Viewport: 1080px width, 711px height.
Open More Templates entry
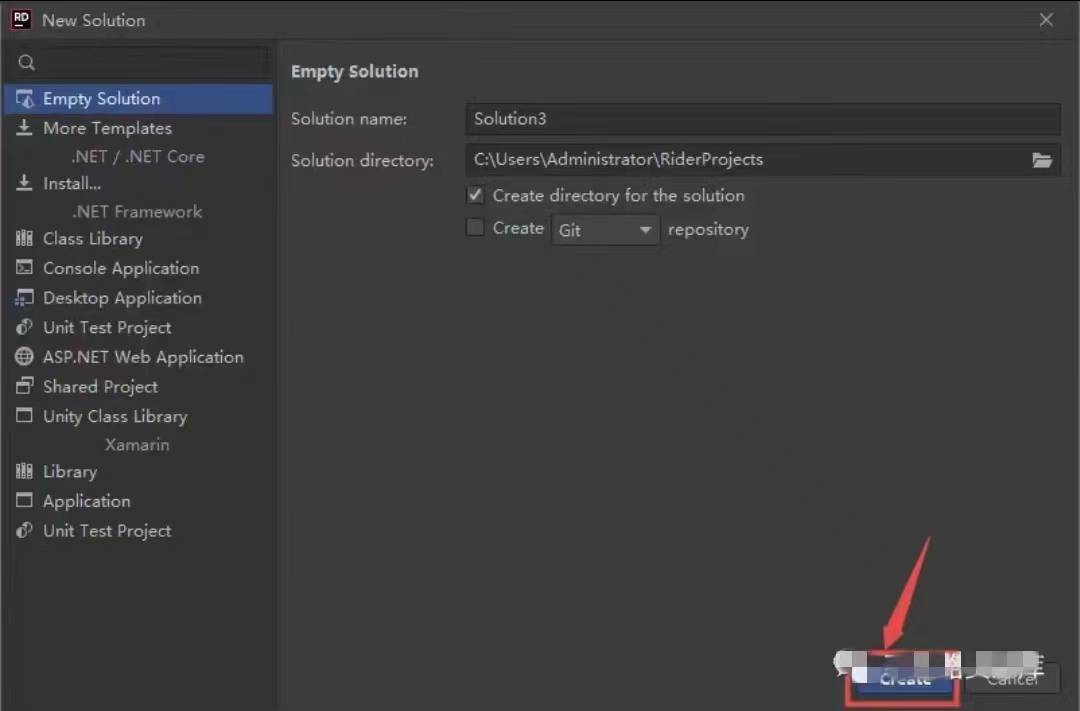pyautogui.click(x=138, y=128)
